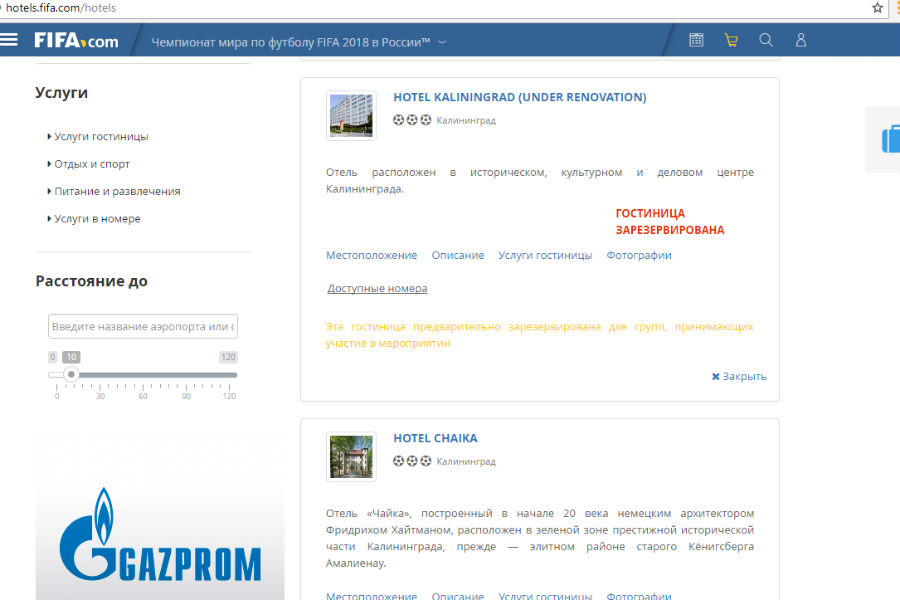Viewport: 900px width, 600px height.
Task: Expand the Питание и развлечения filter
Action: point(117,191)
